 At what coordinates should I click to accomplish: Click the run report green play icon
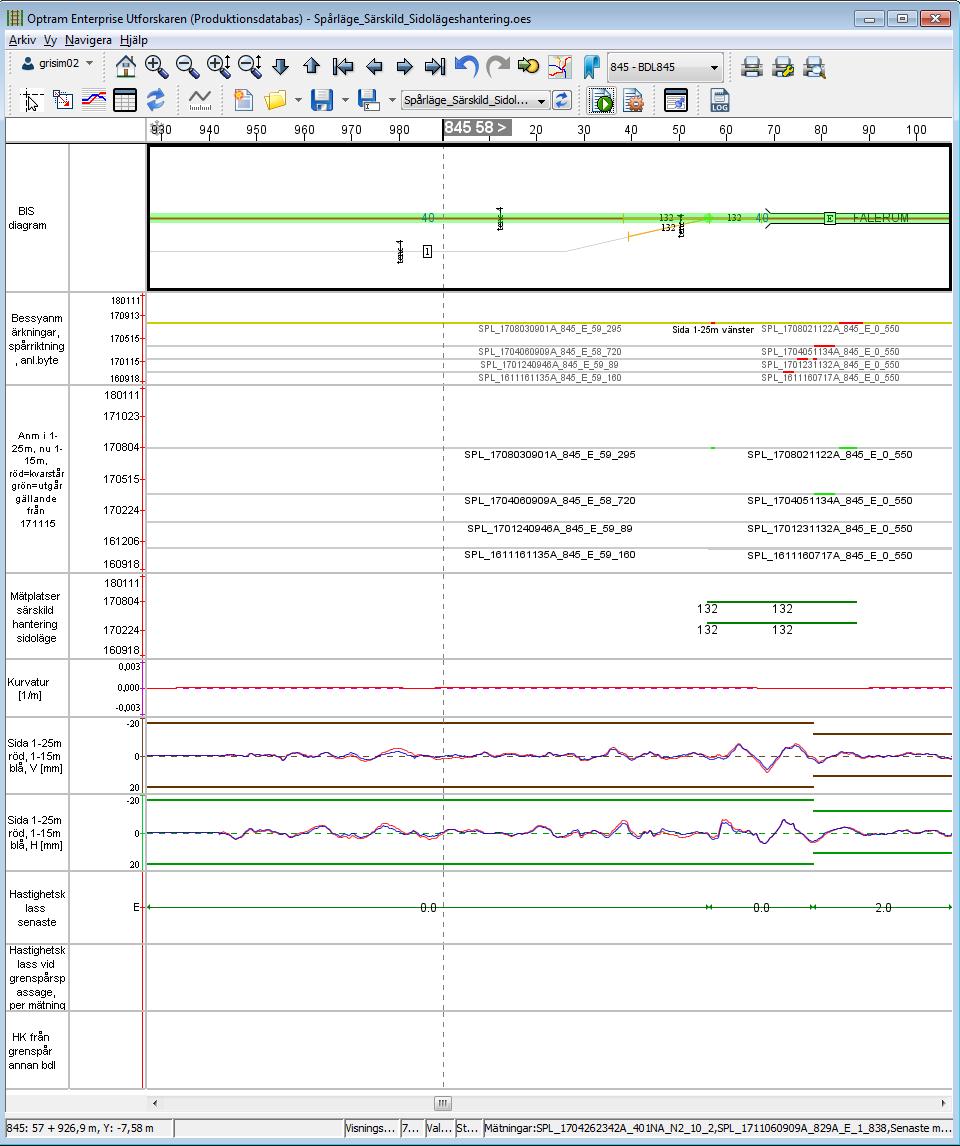click(603, 100)
